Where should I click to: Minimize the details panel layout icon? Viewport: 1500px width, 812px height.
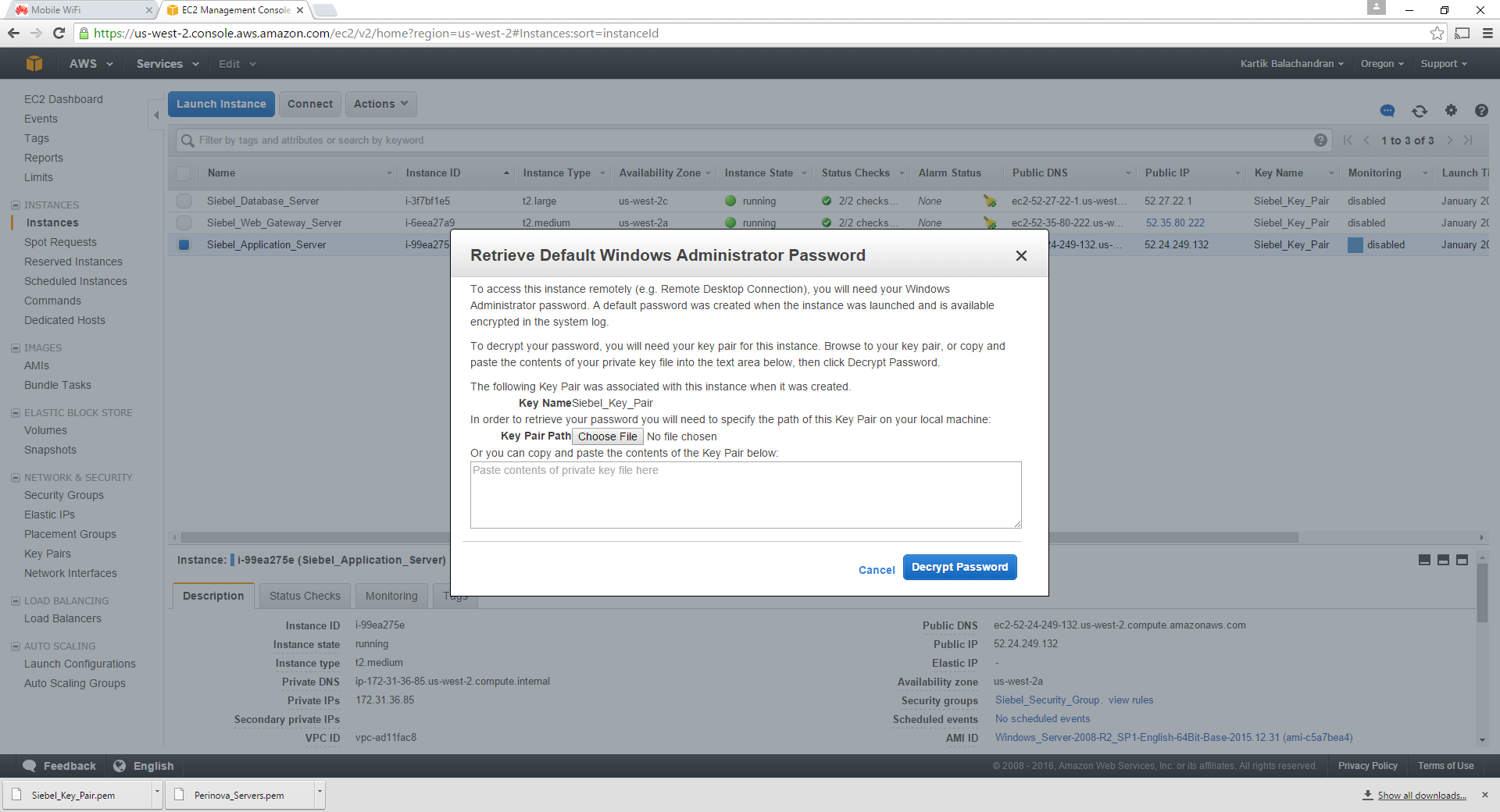[1424, 560]
